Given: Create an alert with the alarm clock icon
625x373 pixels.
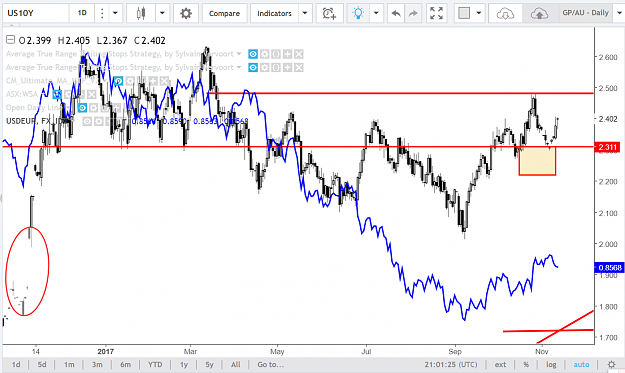Looking at the screenshot, I should (x=329, y=14).
